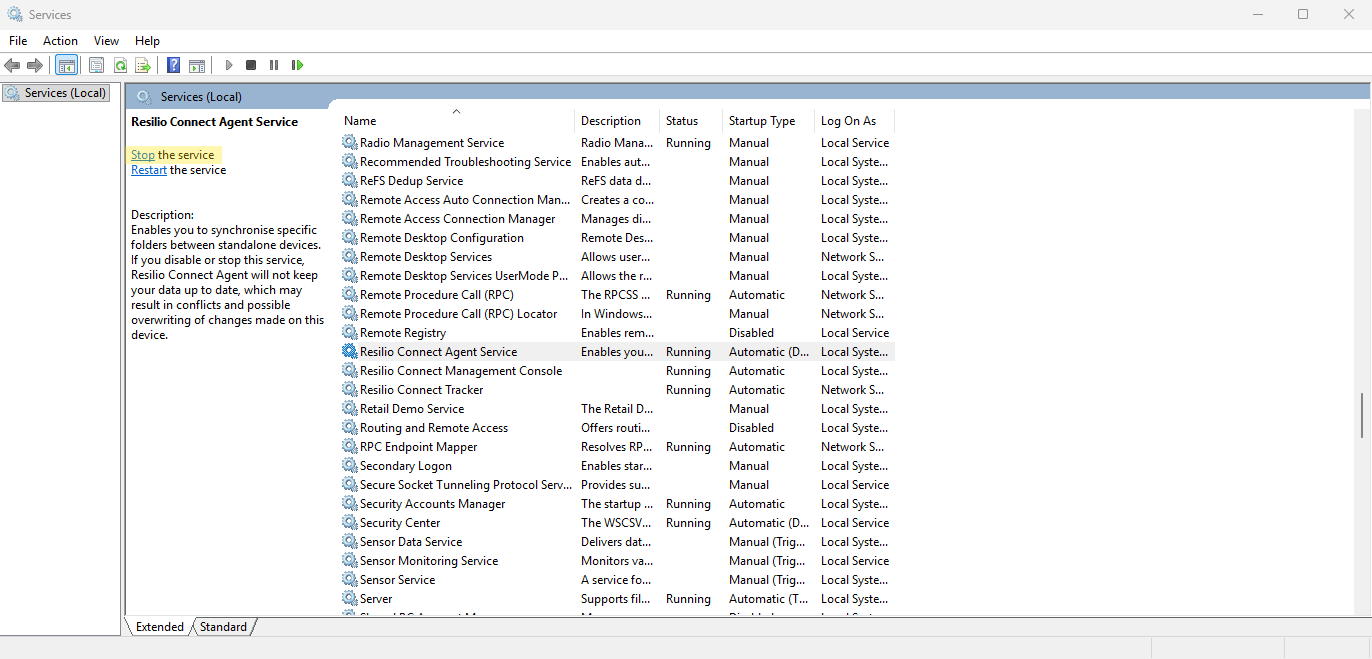Click the Stop Service square icon
The width and height of the screenshot is (1372, 659).
251,65
